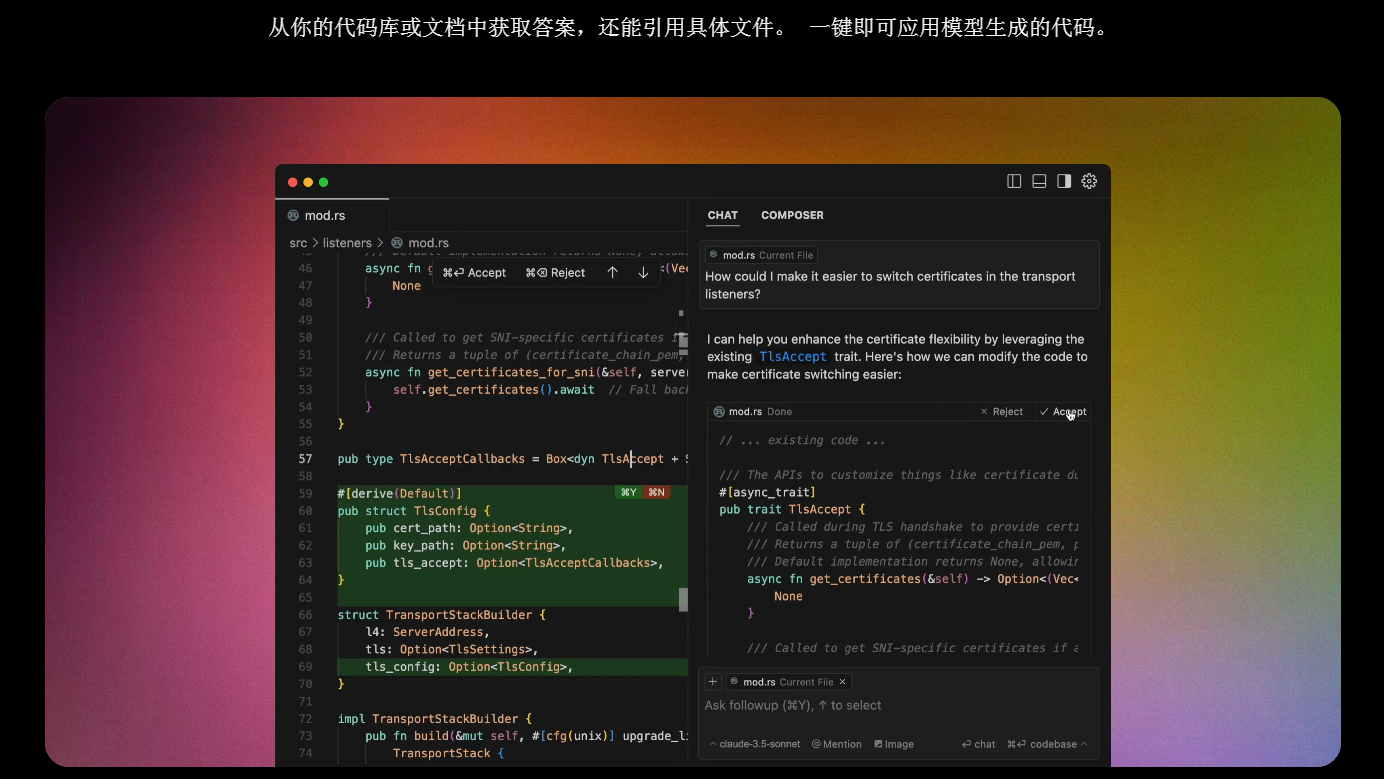Toggle the bottom panel layout icon
The width and height of the screenshot is (1384, 779).
click(x=1039, y=181)
